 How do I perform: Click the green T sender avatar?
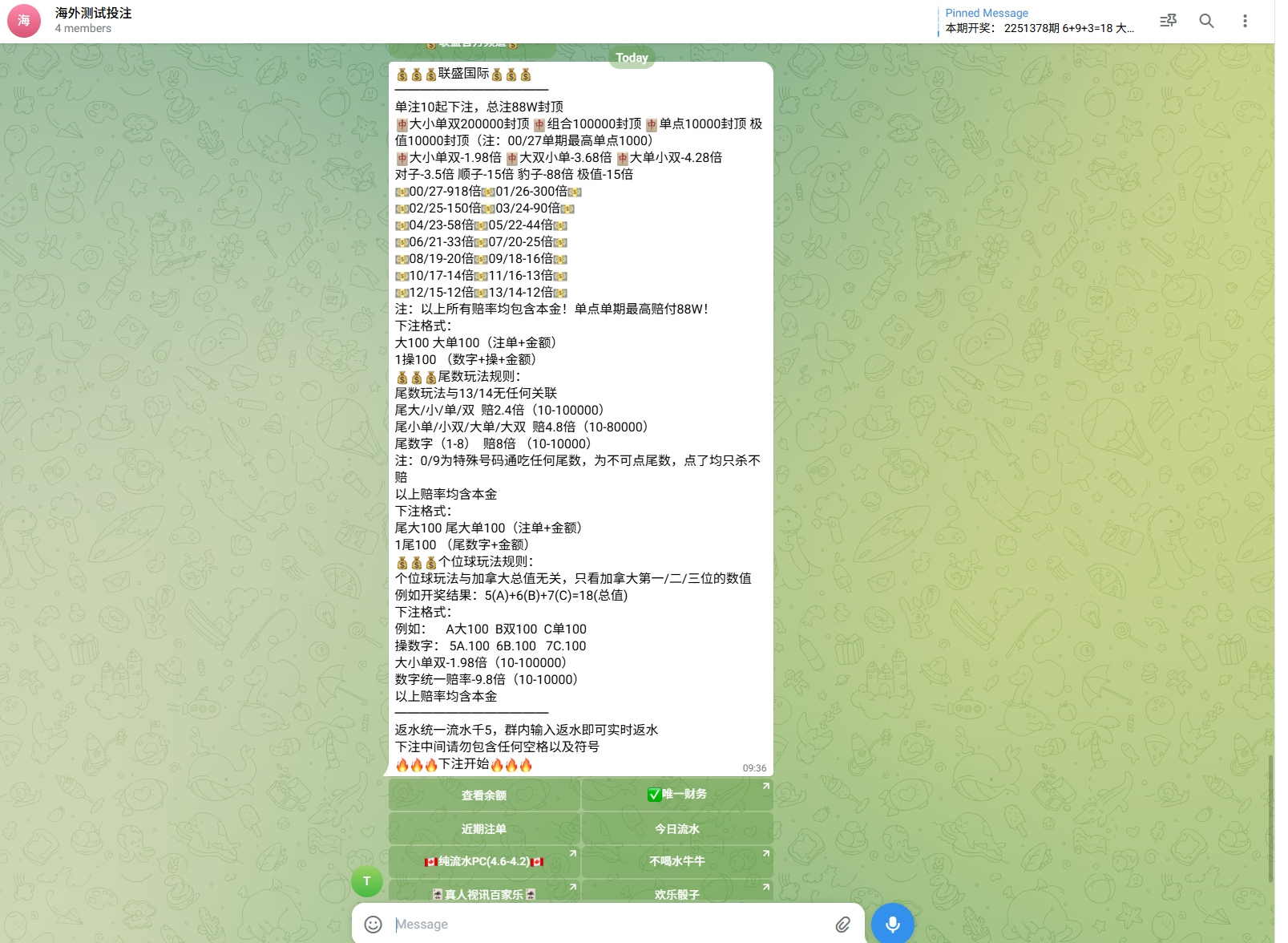click(367, 881)
